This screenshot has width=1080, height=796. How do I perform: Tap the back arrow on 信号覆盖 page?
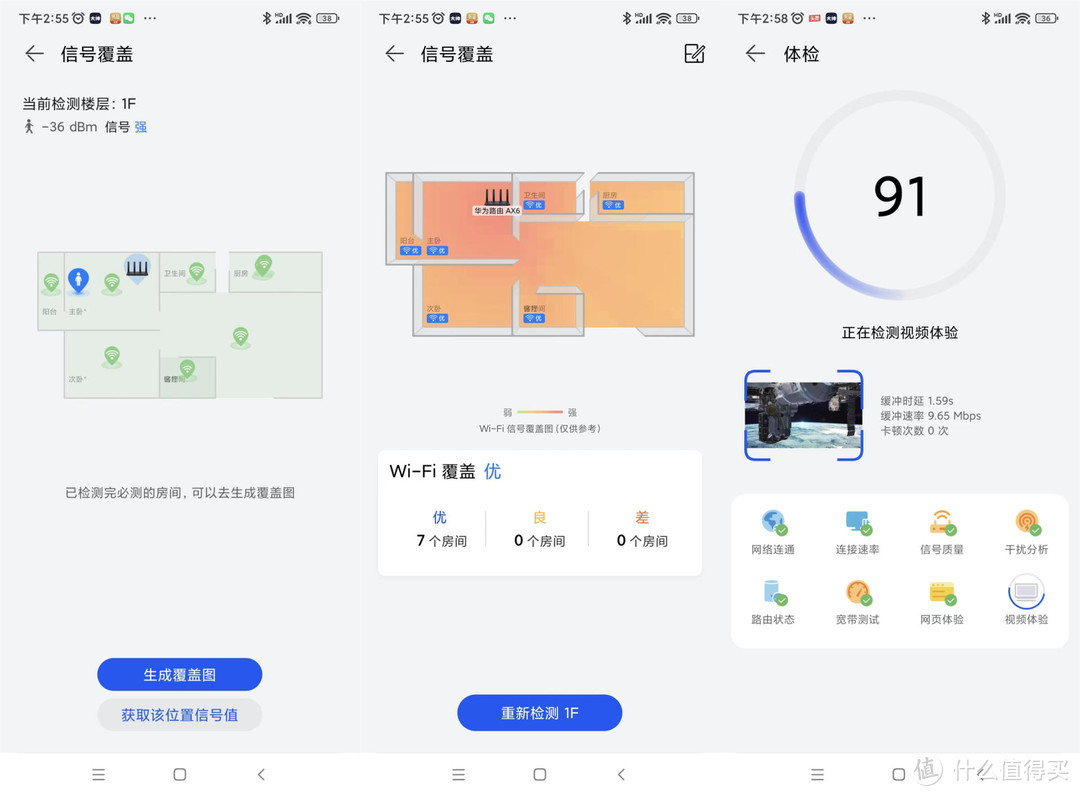34,54
